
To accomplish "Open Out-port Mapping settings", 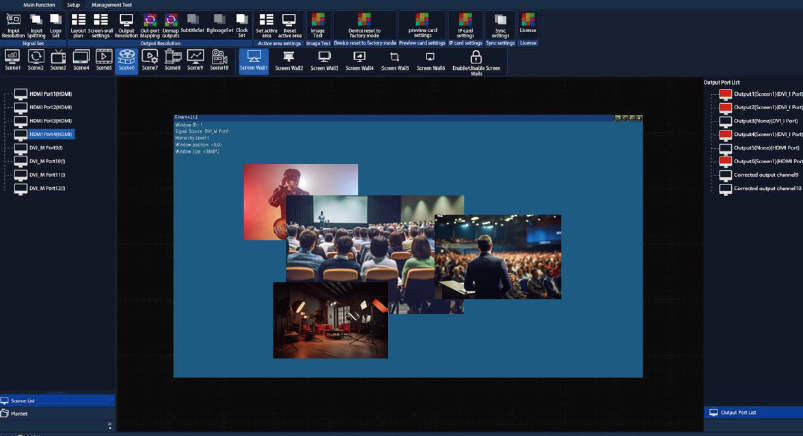I will pyautogui.click(x=150, y=23).
